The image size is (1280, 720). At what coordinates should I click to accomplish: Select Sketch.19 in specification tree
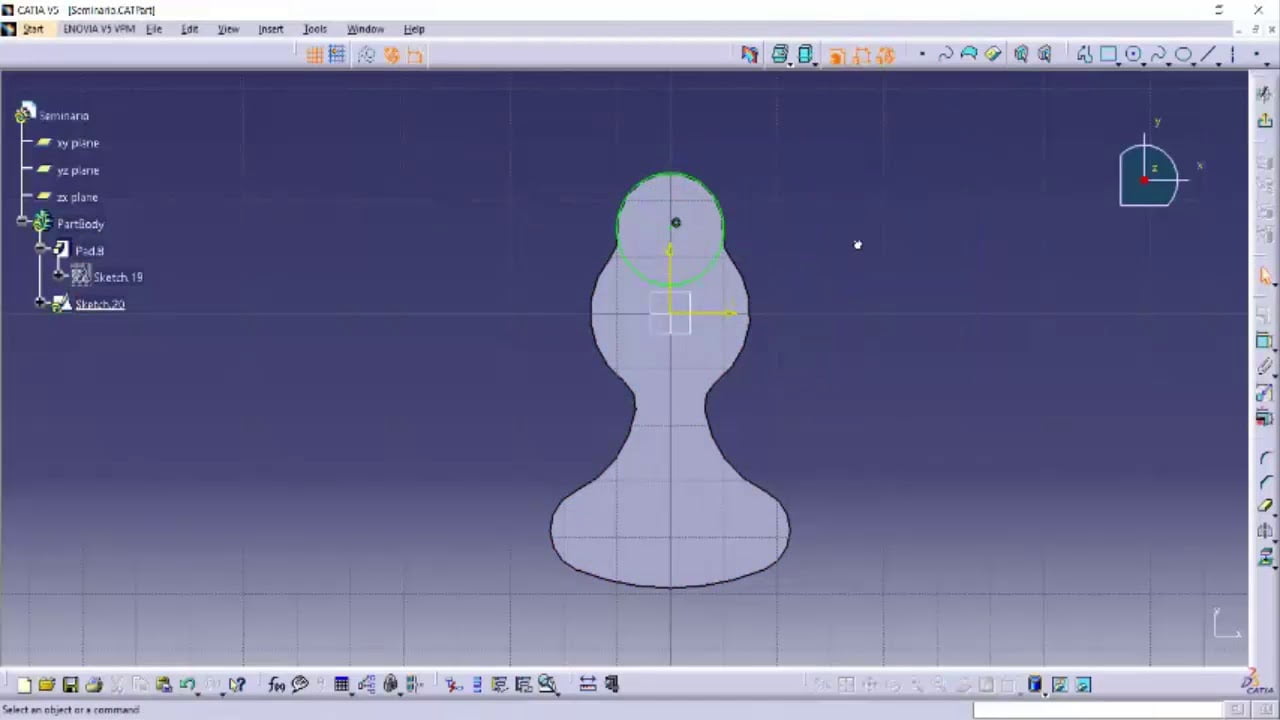(x=118, y=277)
